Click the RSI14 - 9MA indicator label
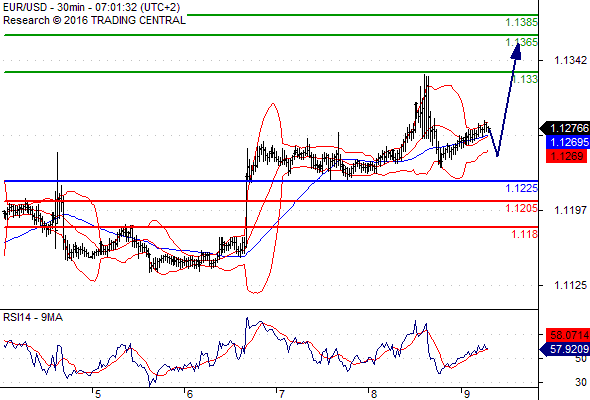The height and width of the screenshot is (400, 590). tap(33, 318)
